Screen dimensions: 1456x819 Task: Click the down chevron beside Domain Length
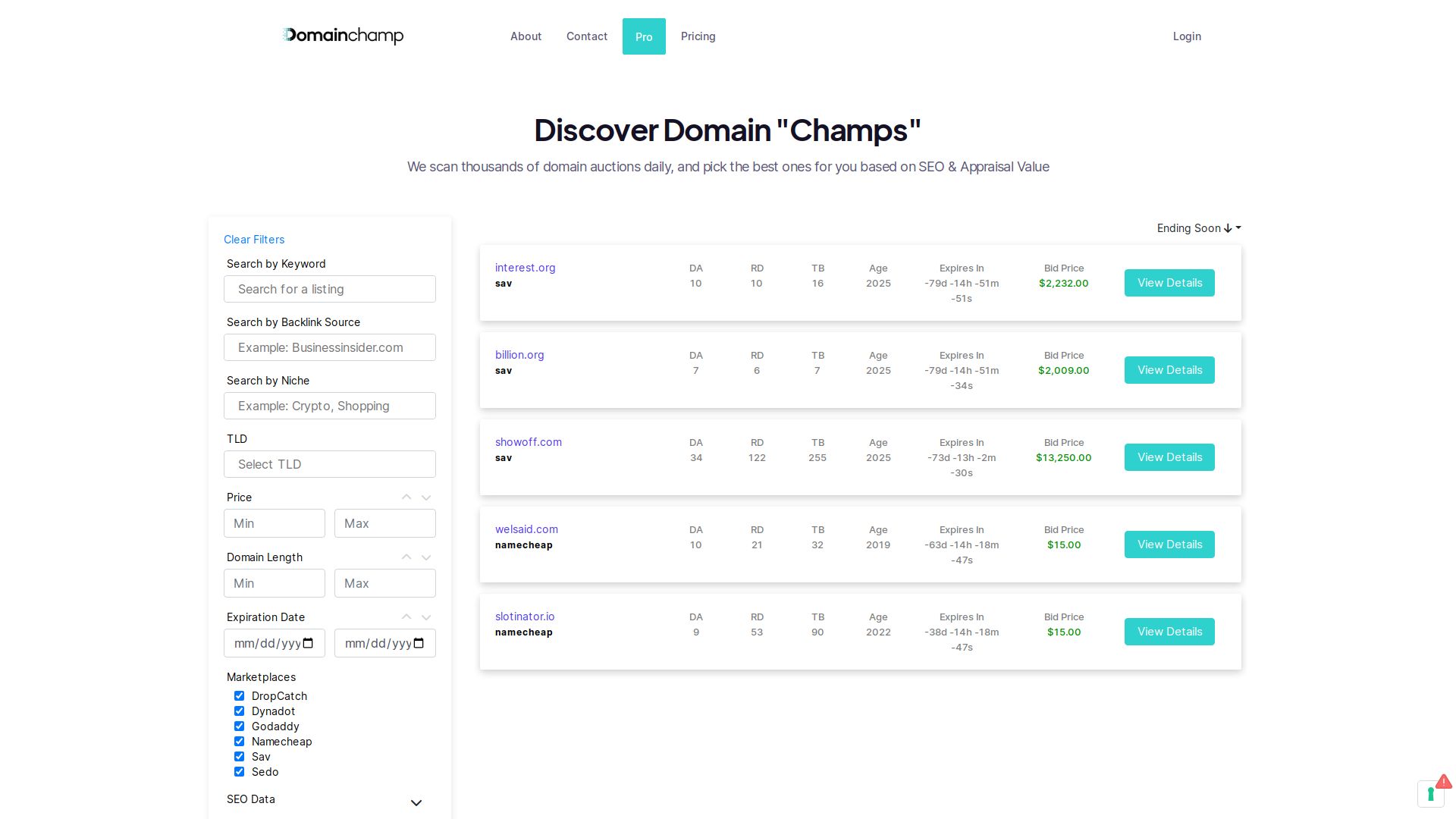coord(426,557)
